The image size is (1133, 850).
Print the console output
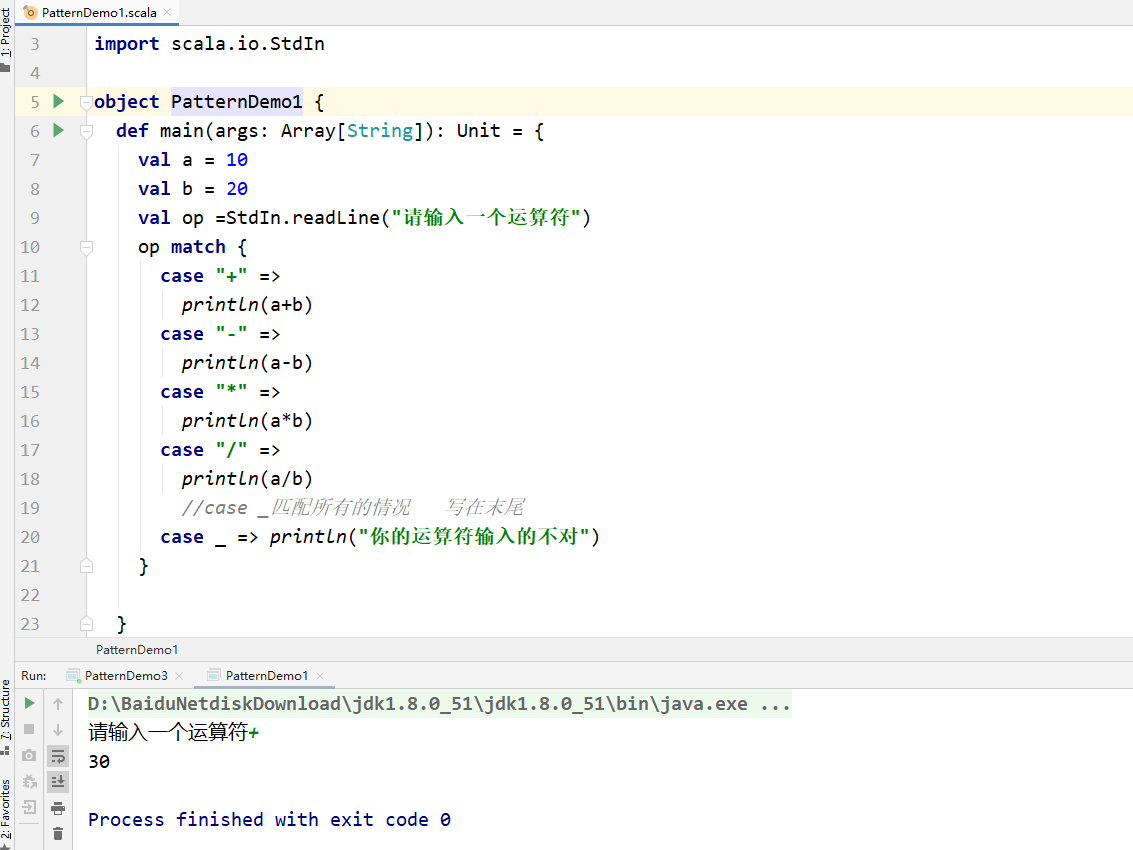58,808
